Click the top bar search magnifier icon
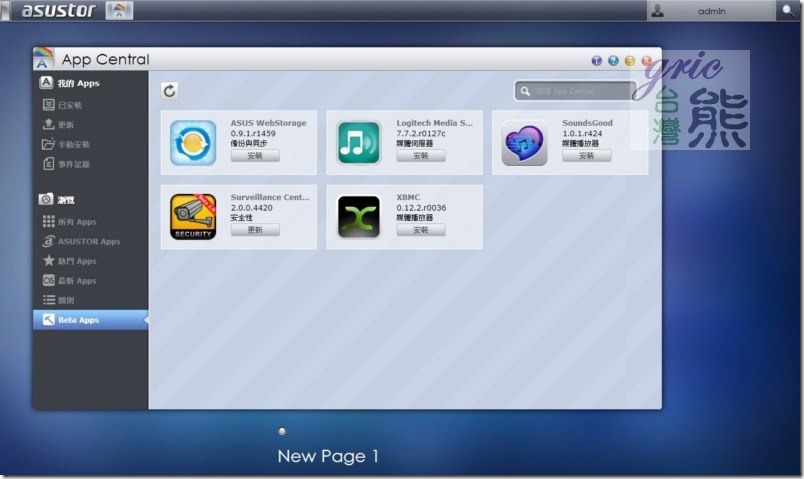 point(787,10)
